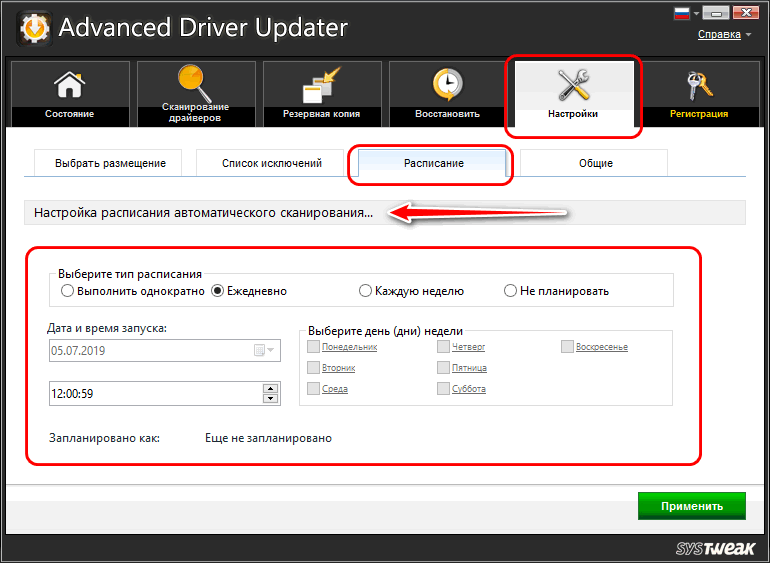Click 'Настройка расписания автоматического сканирования...' heading

click(x=203, y=213)
